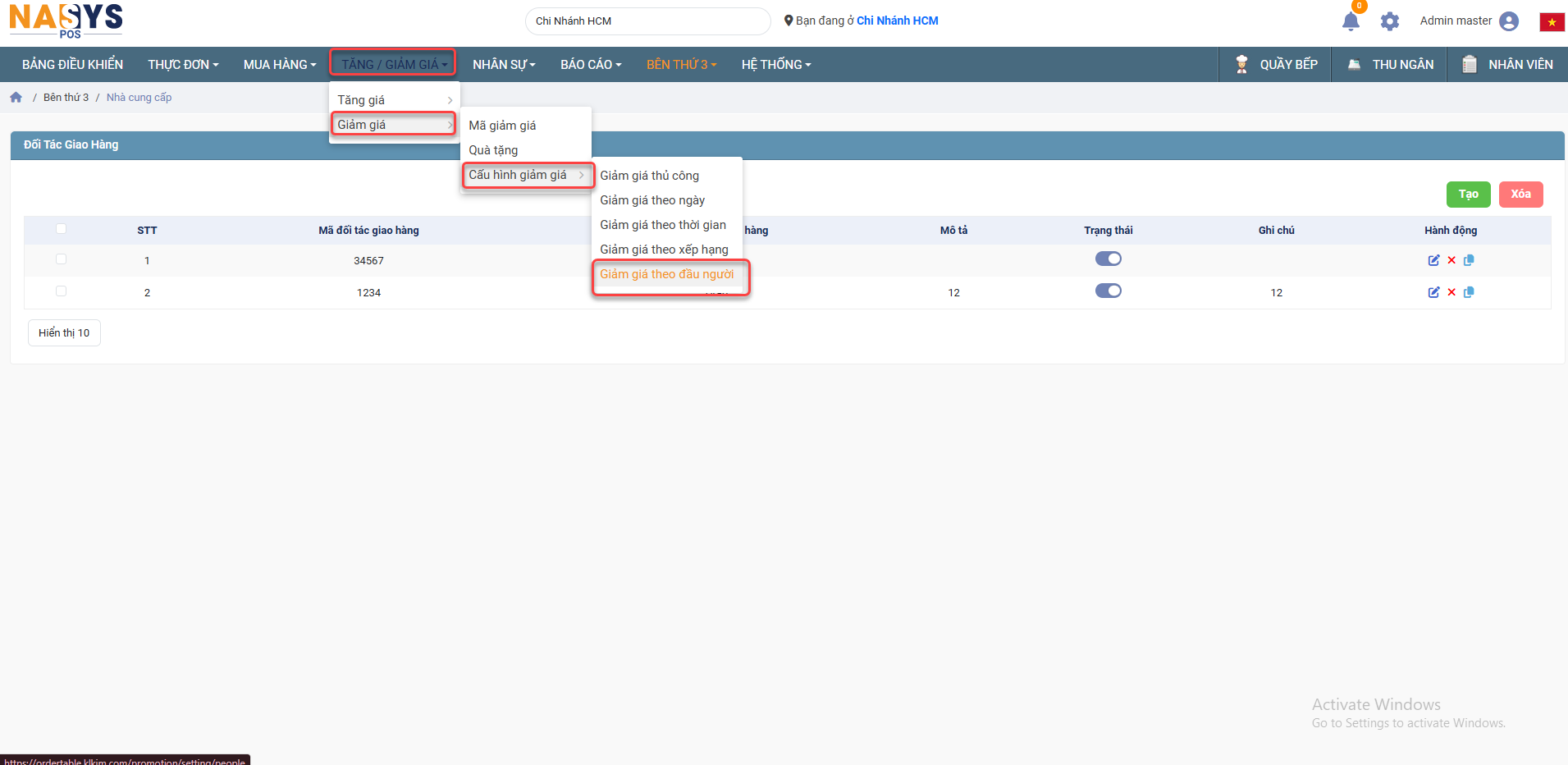
Task: Select Giảm giá theo xếp hạng
Action: pyautogui.click(x=667, y=250)
